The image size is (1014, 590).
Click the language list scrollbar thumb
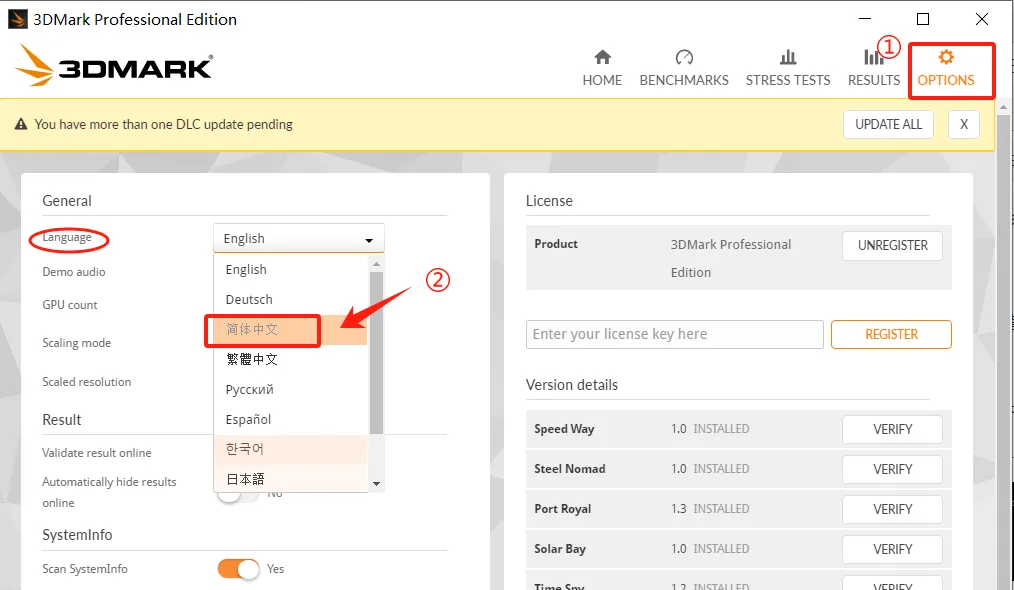pyautogui.click(x=376, y=353)
